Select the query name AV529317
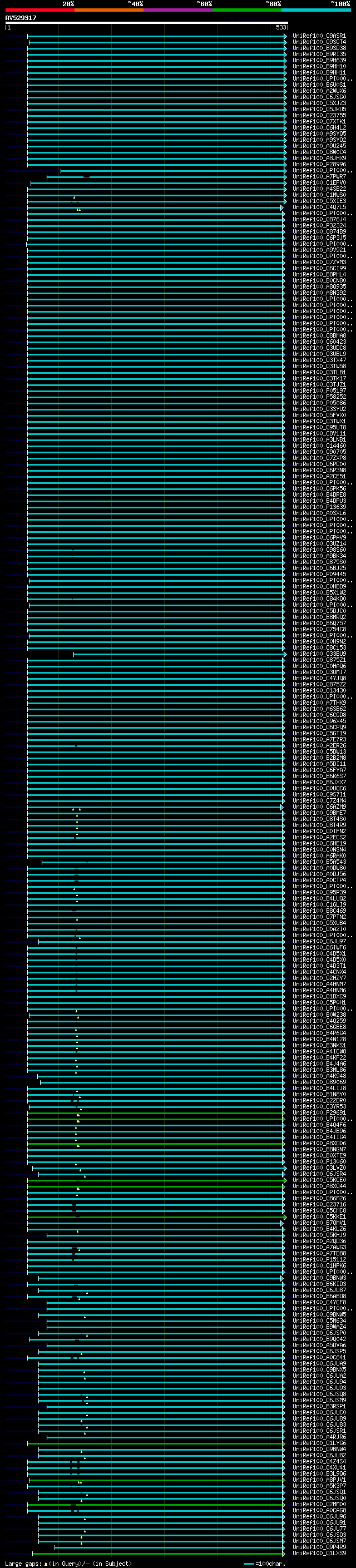Image resolution: width=356 pixels, height=1568 pixels. click(21, 18)
